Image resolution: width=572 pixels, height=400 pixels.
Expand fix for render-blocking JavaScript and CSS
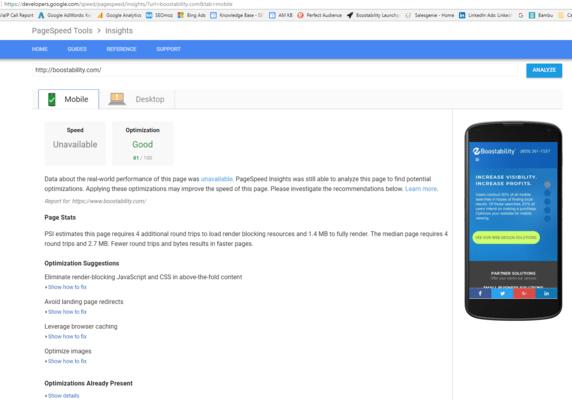pos(67,287)
